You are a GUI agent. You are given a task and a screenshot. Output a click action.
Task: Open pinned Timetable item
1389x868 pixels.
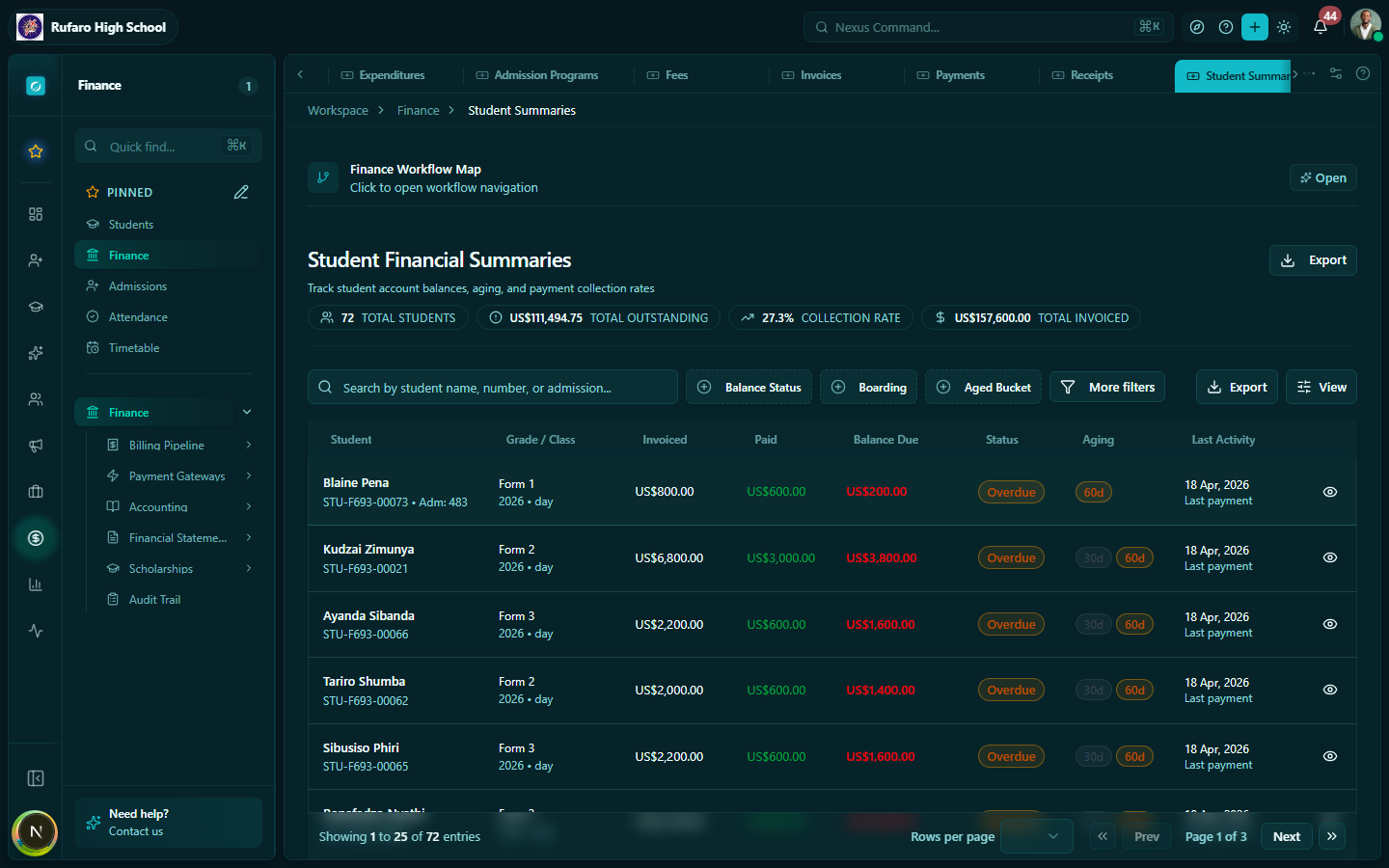[134, 347]
